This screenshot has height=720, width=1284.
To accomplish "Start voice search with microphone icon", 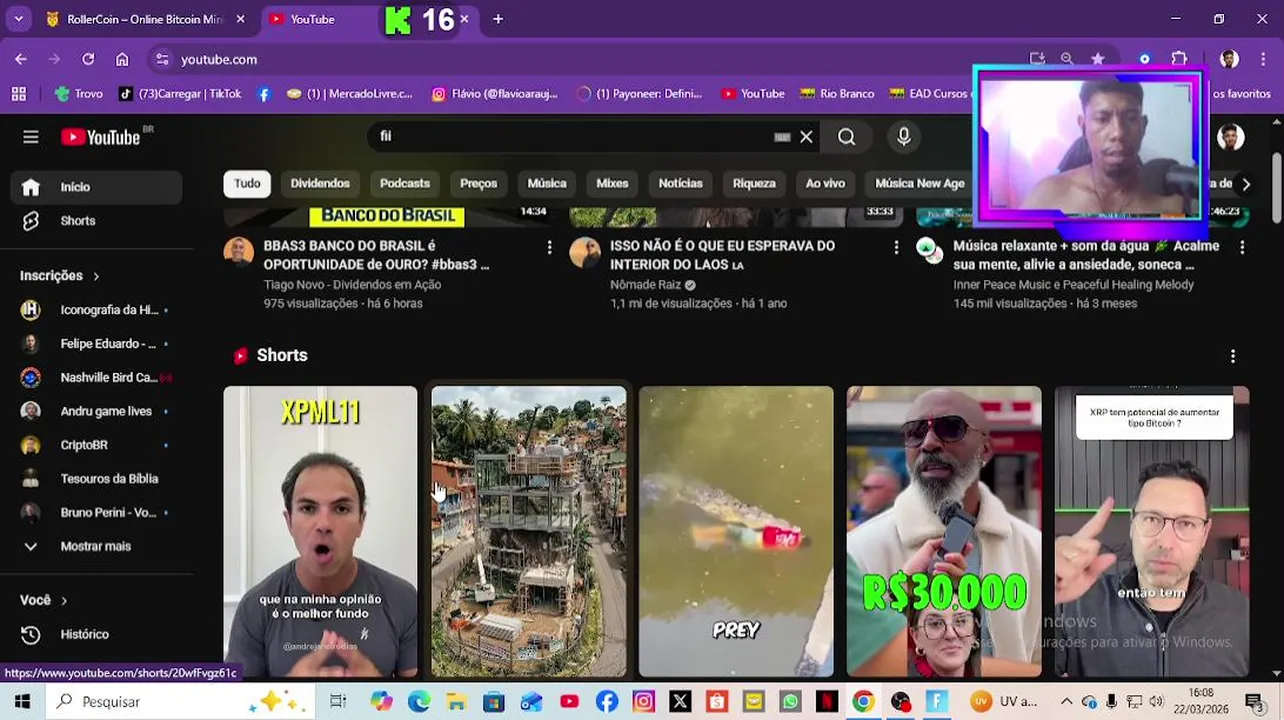I will point(904,137).
